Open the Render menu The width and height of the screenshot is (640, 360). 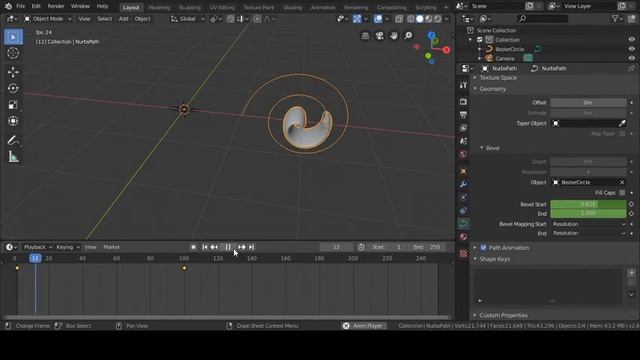tap(56, 7)
